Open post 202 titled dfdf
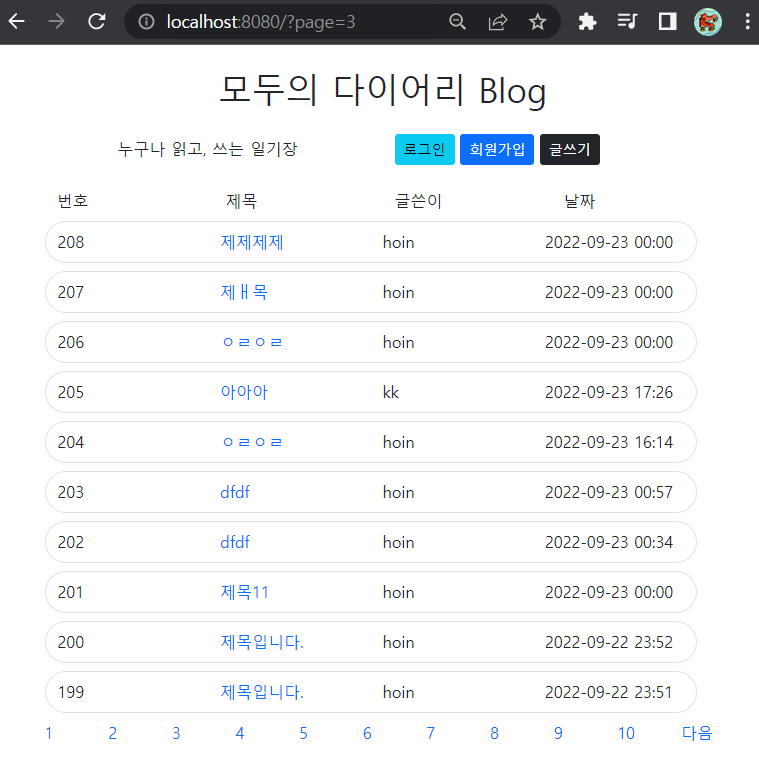The width and height of the screenshot is (759, 768). (x=235, y=542)
